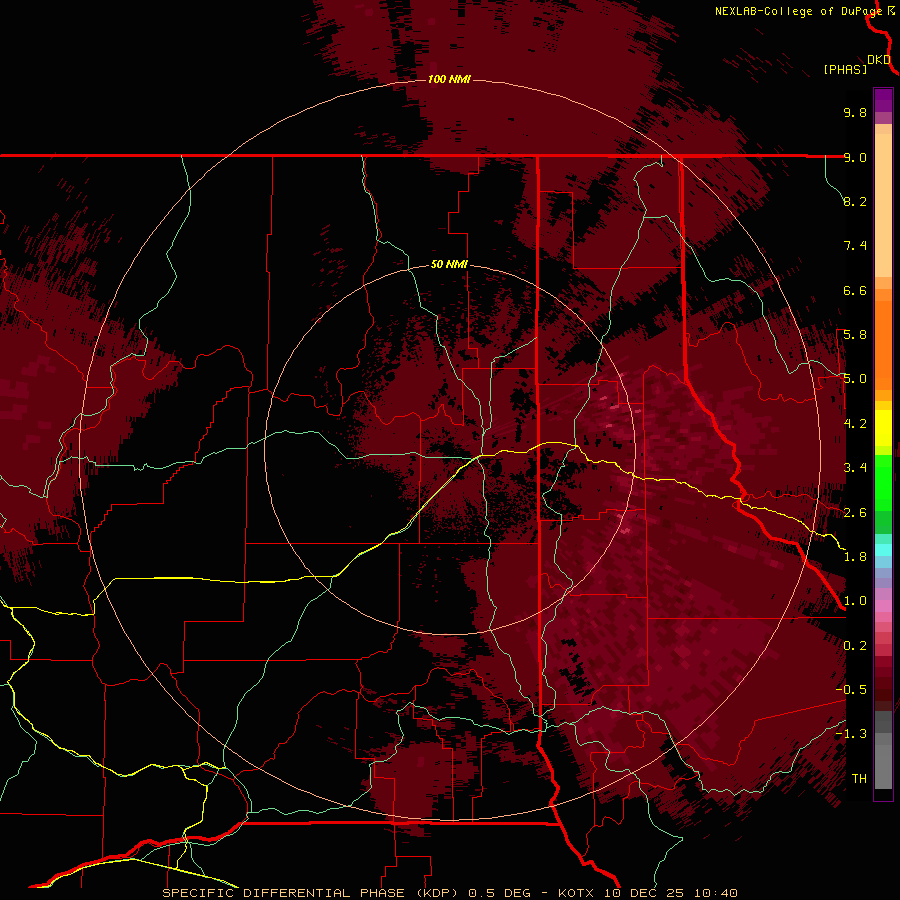The height and width of the screenshot is (900, 900).
Task: Click the '7.4' color scale label
Action: 855,246
